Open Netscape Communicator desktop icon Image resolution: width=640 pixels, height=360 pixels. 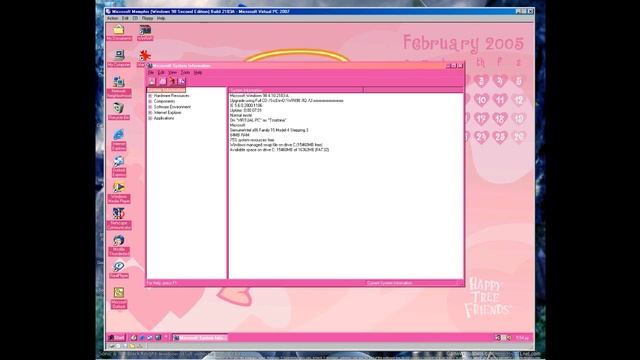click(x=119, y=219)
